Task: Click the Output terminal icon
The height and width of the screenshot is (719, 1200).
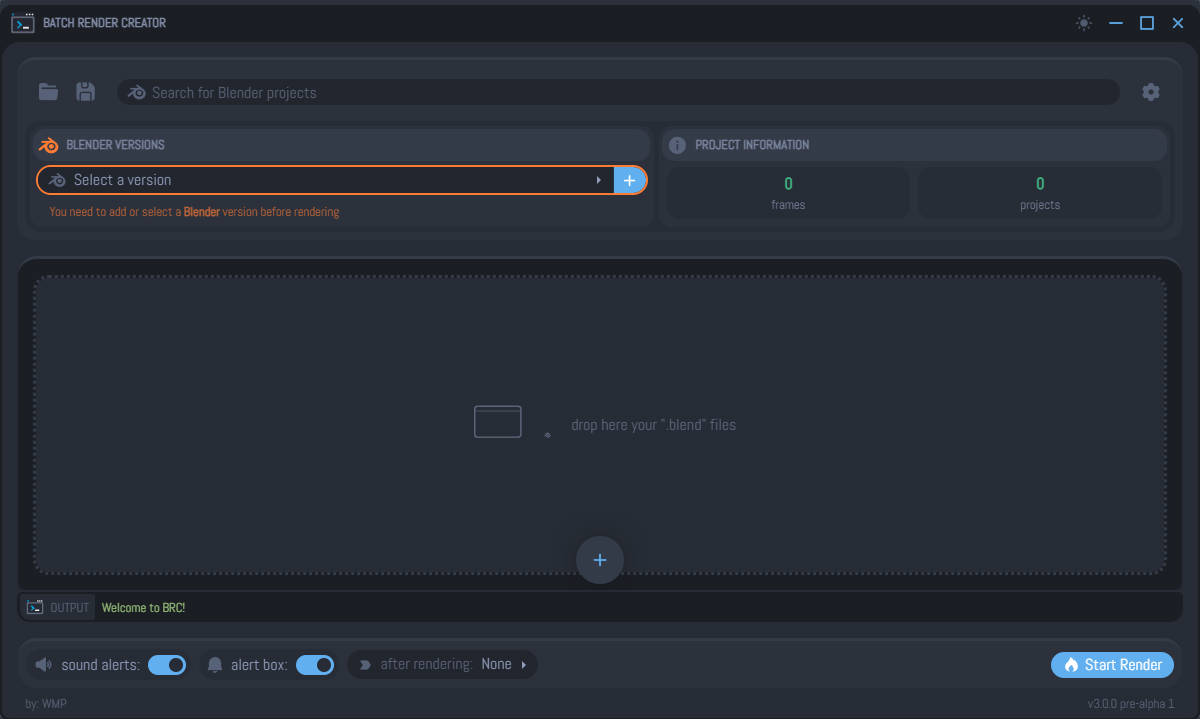Action: 35,607
